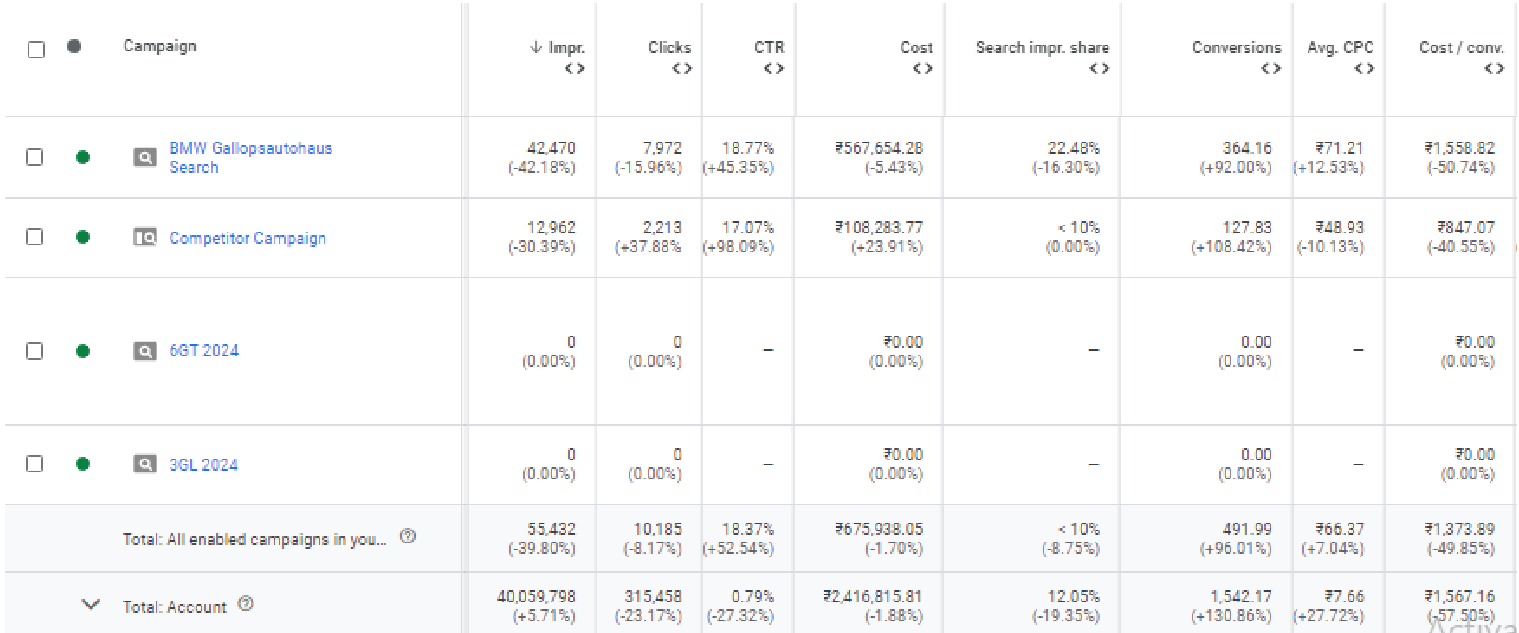The width and height of the screenshot is (1519, 633).
Task: Click the resize arrows under Impr. column
Action: (x=574, y=69)
